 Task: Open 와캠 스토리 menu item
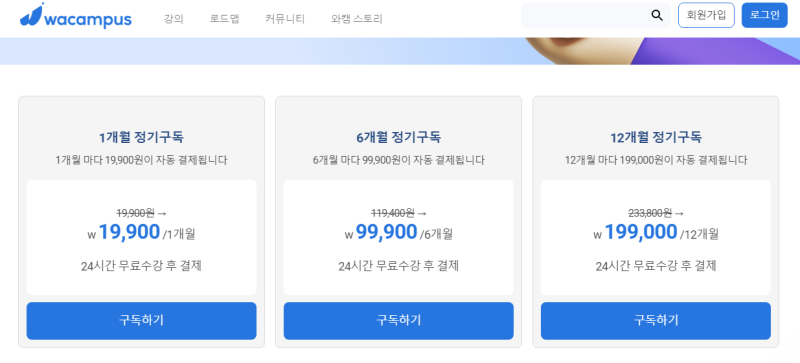coord(357,19)
